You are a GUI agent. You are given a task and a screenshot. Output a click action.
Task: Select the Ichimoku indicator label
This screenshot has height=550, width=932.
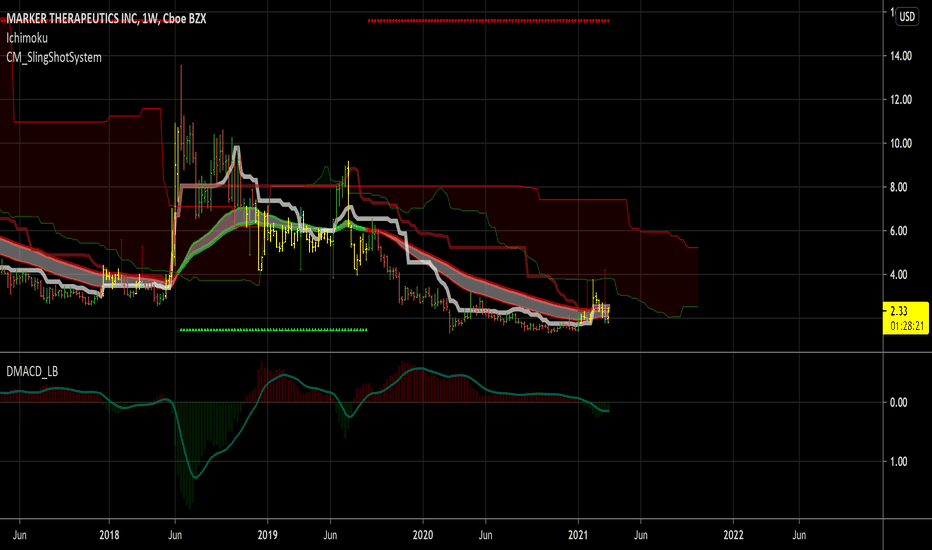pos(27,38)
